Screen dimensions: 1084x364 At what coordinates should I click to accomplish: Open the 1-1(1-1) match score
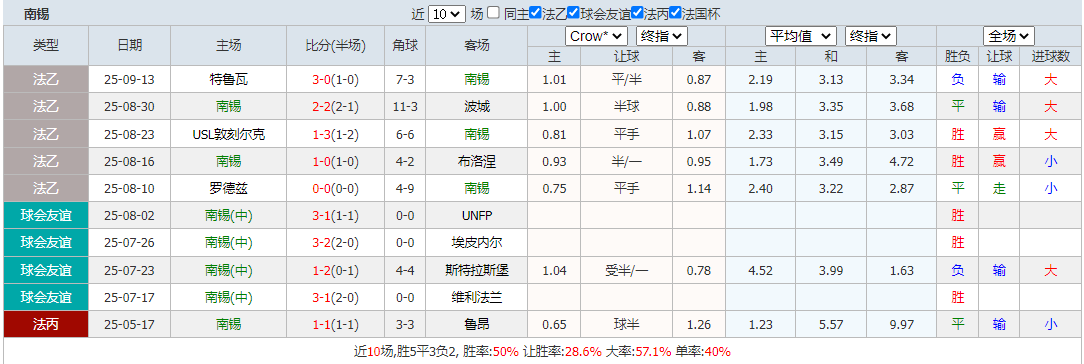point(336,324)
